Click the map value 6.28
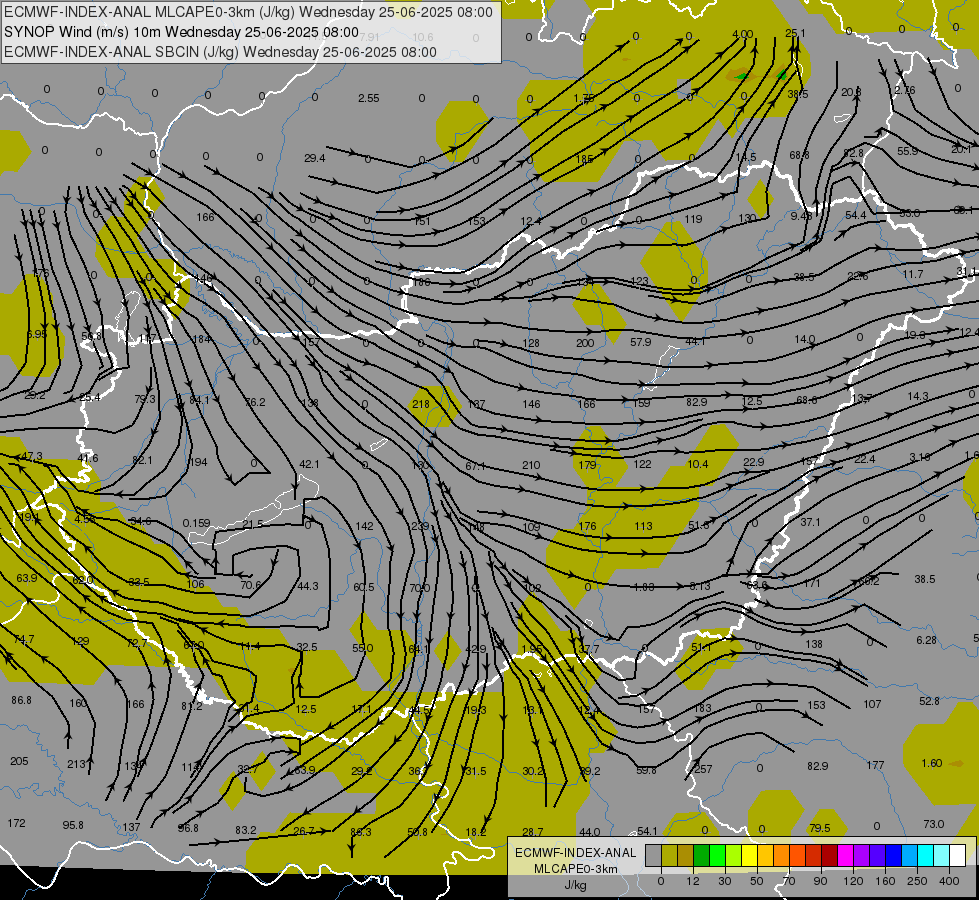Image resolution: width=979 pixels, height=900 pixels. (x=927, y=640)
